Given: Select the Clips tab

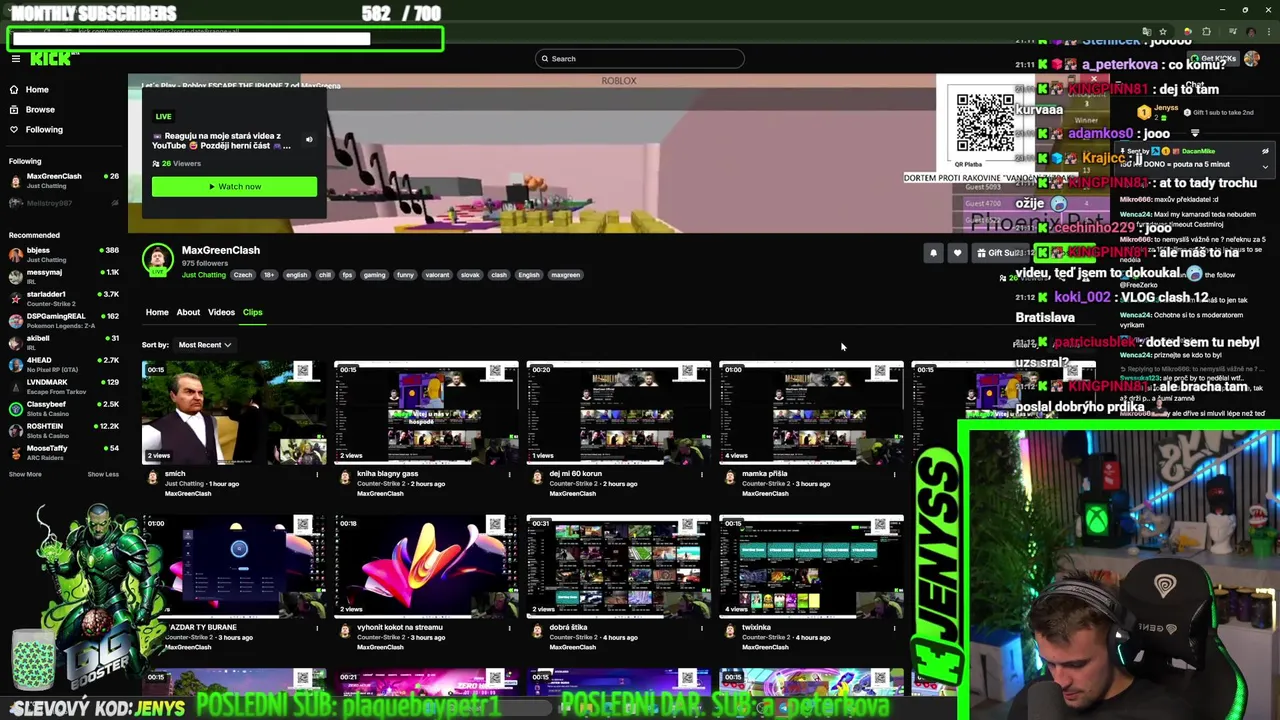Looking at the screenshot, I should [x=252, y=312].
